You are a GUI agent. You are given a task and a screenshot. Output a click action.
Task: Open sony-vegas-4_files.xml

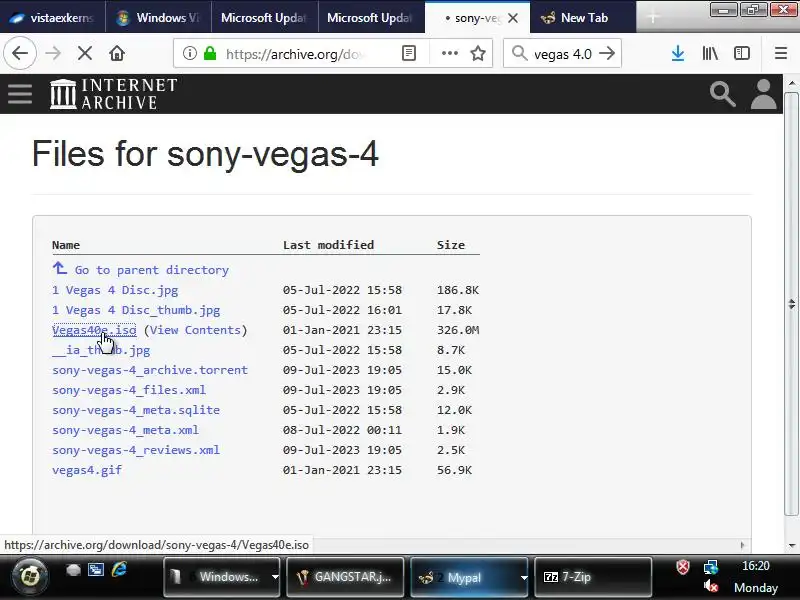(129, 390)
